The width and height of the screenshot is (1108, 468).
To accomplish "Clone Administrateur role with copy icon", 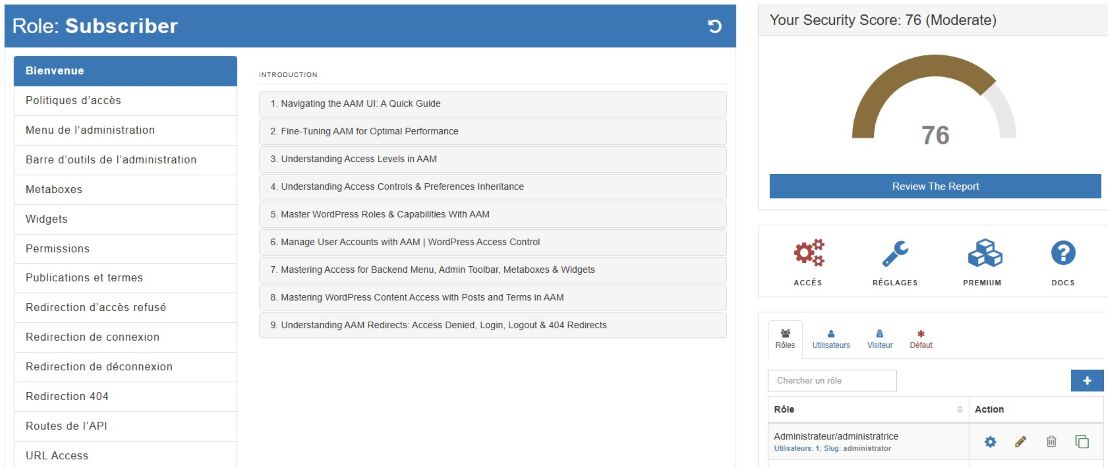I will coord(1082,441).
